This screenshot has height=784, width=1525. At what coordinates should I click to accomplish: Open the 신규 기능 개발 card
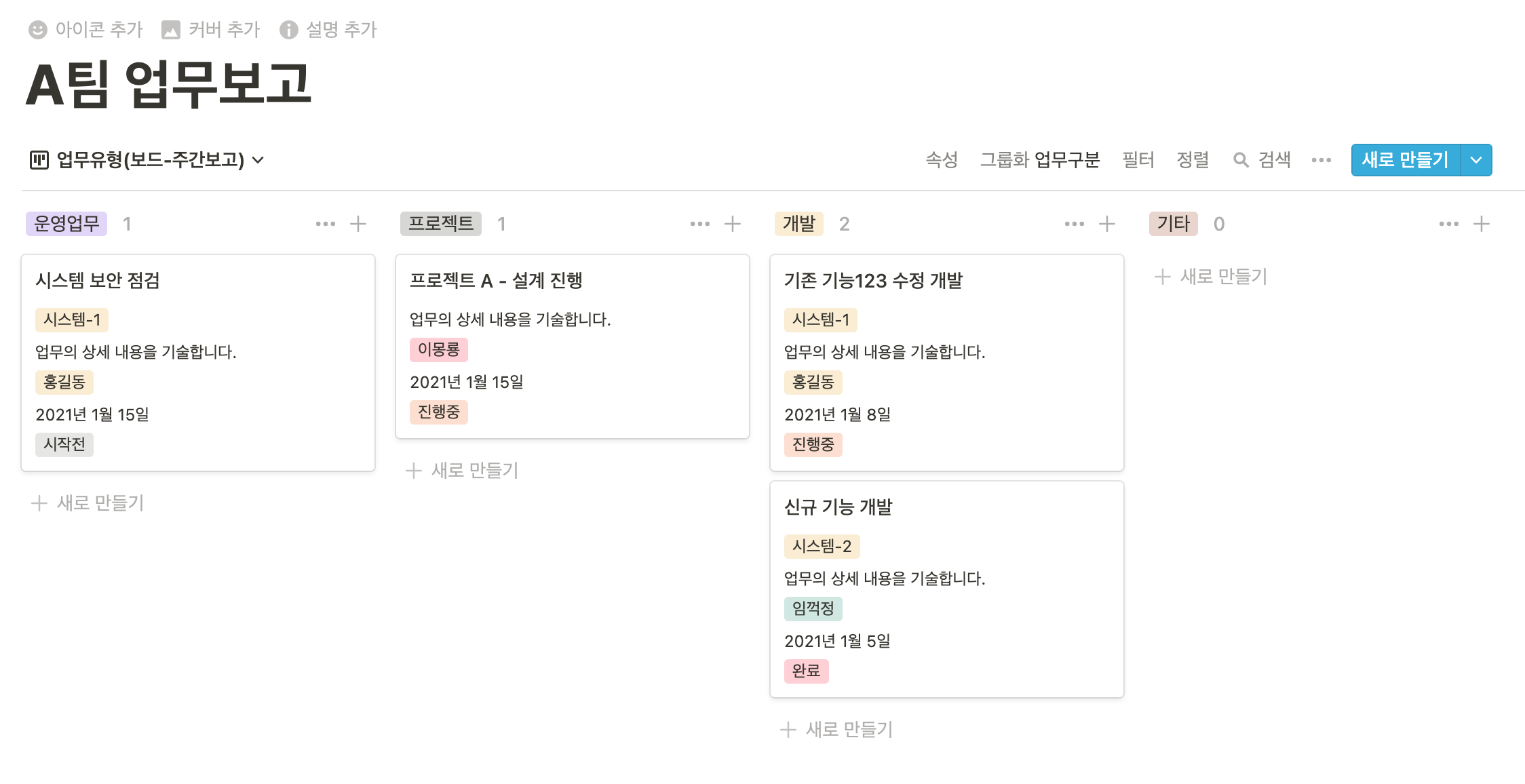[838, 507]
